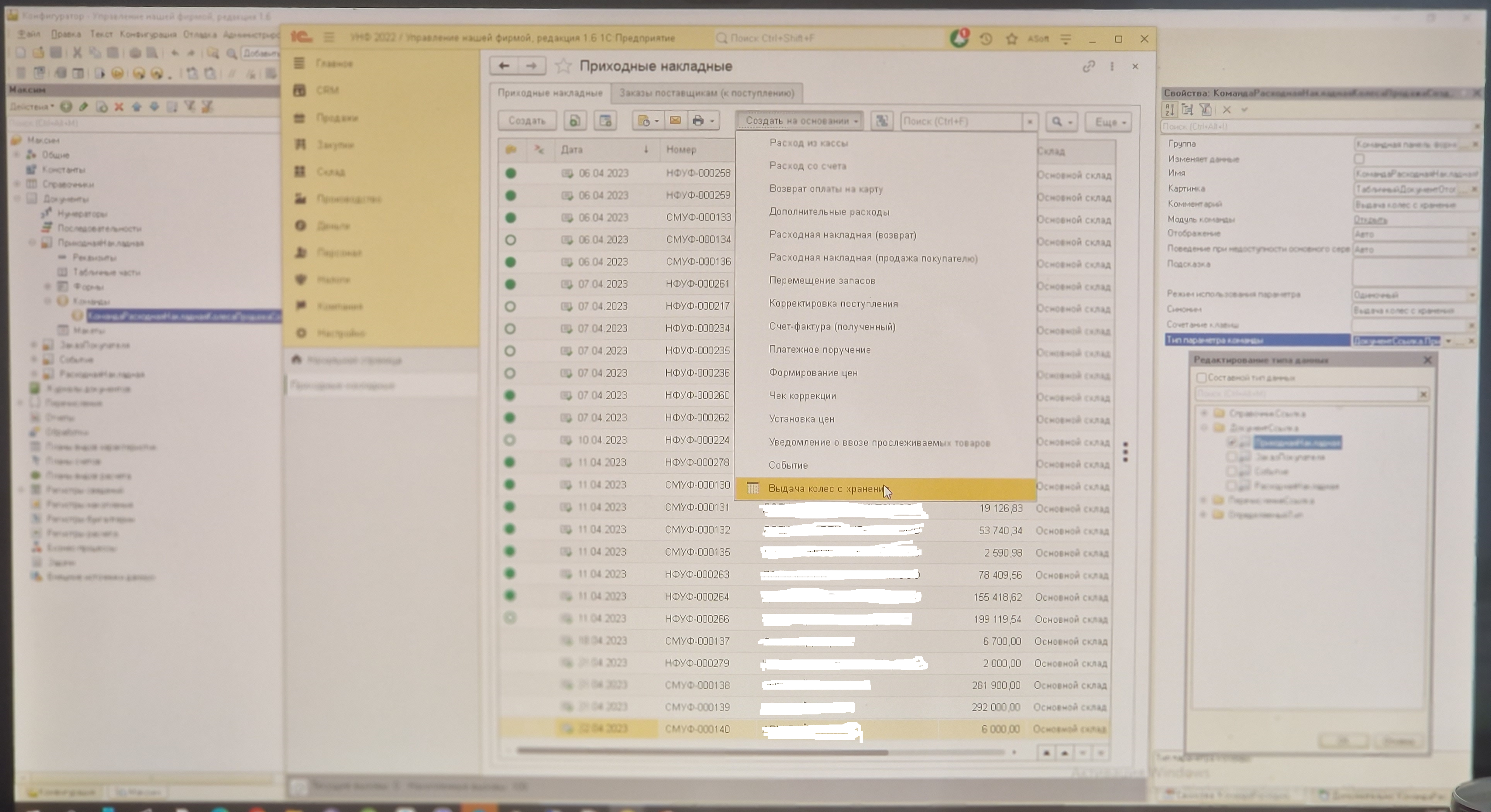1491x812 pixels.
Task: Open Главное section in sidebar
Action: click(x=334, y=64)
